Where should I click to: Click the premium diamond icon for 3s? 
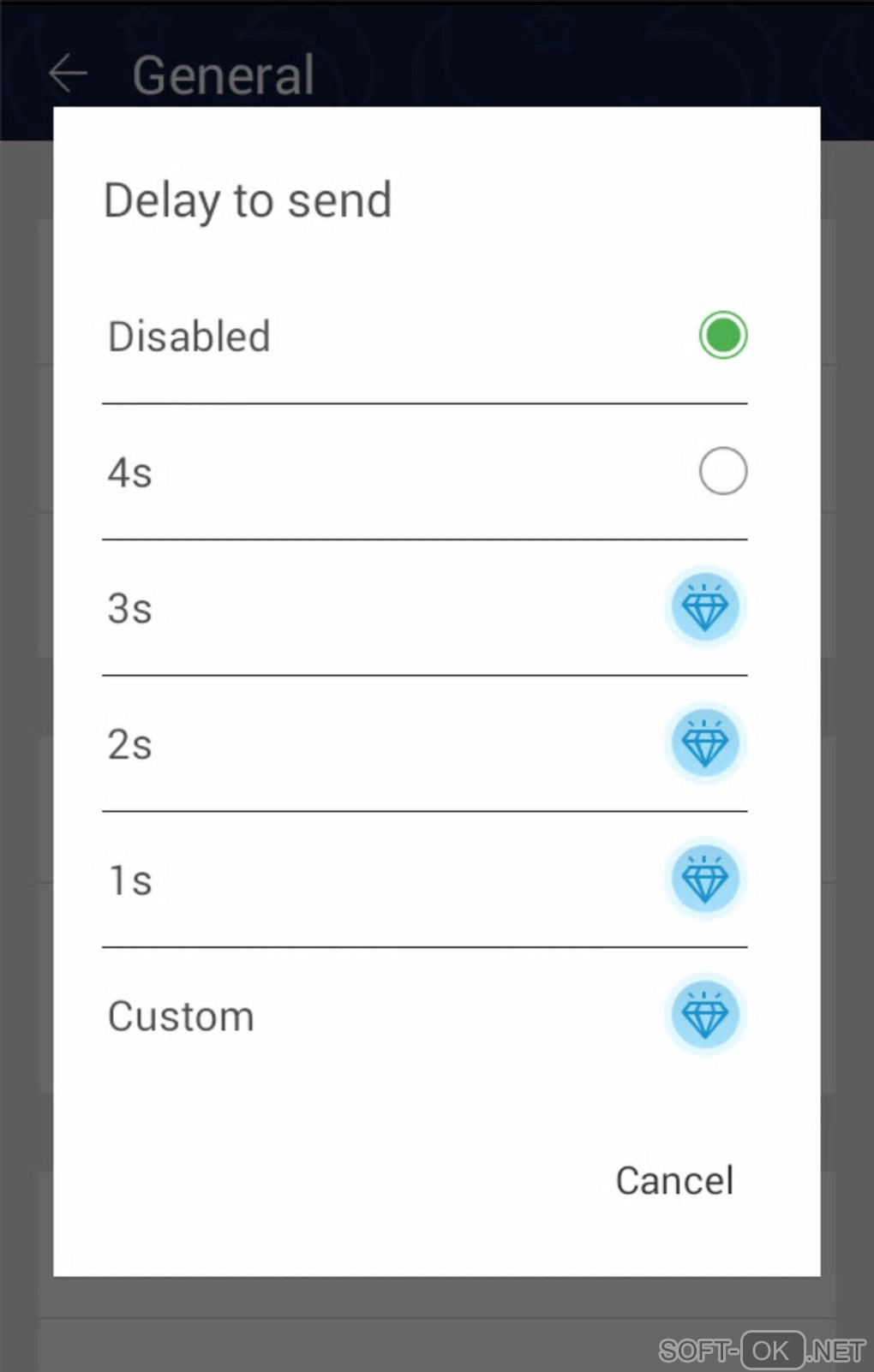pyautogui.click(x=705, y=608)
